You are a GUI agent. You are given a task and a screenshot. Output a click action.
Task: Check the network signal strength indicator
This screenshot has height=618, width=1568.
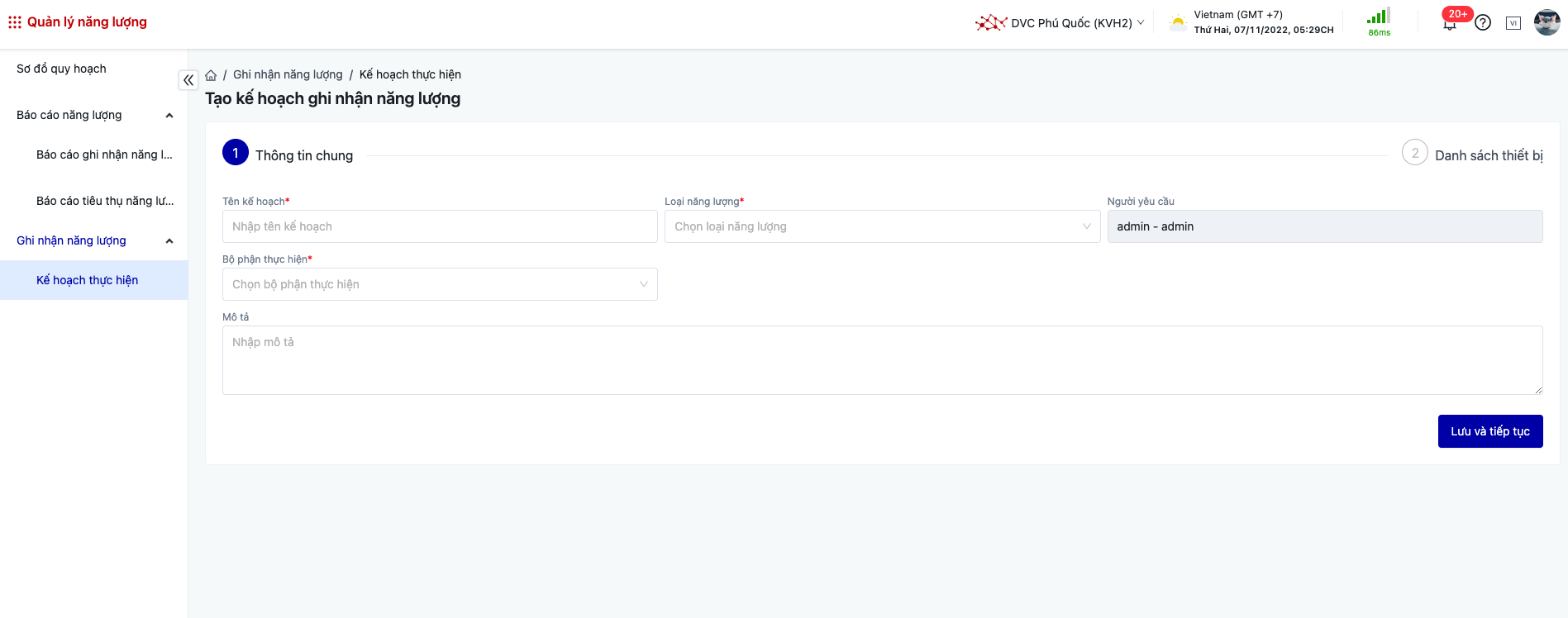click(1379, 16)
